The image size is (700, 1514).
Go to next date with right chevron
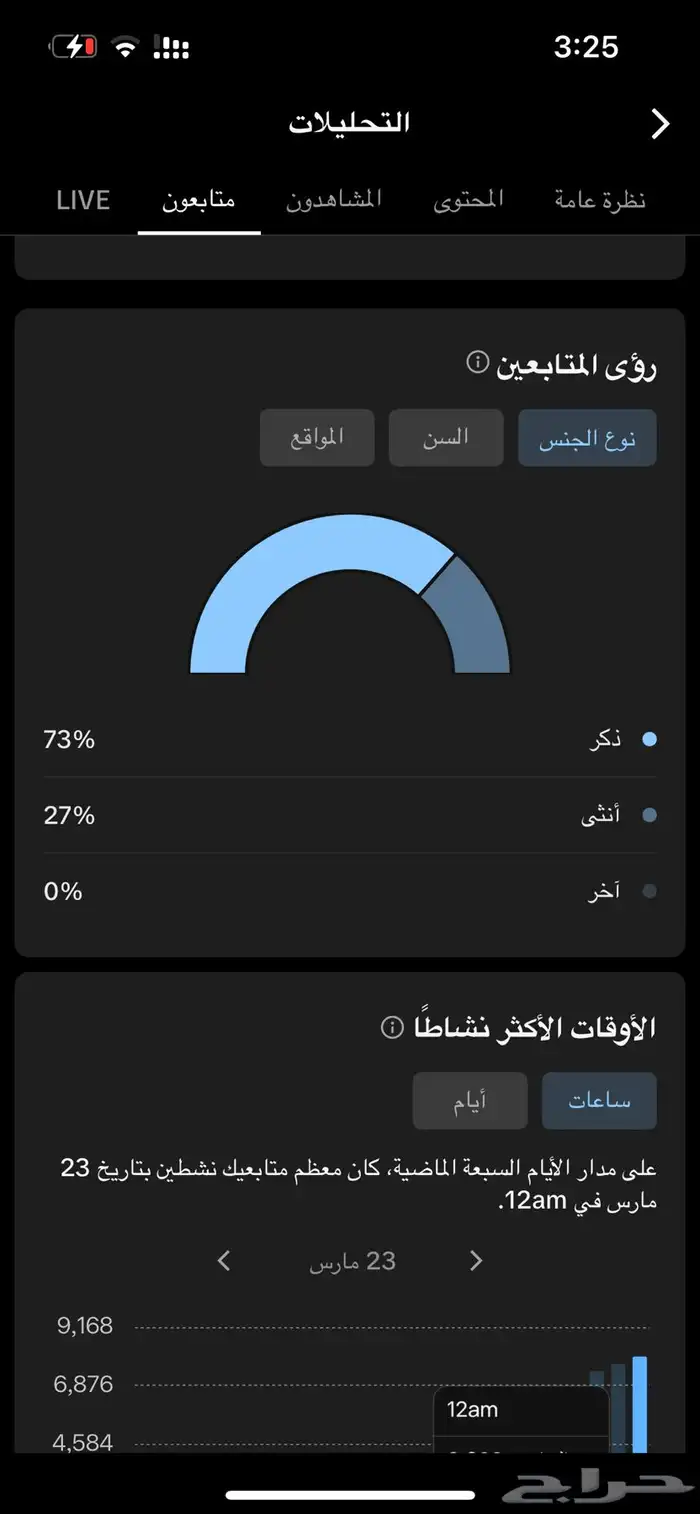pyautogui.click(x=476, y=1261)
